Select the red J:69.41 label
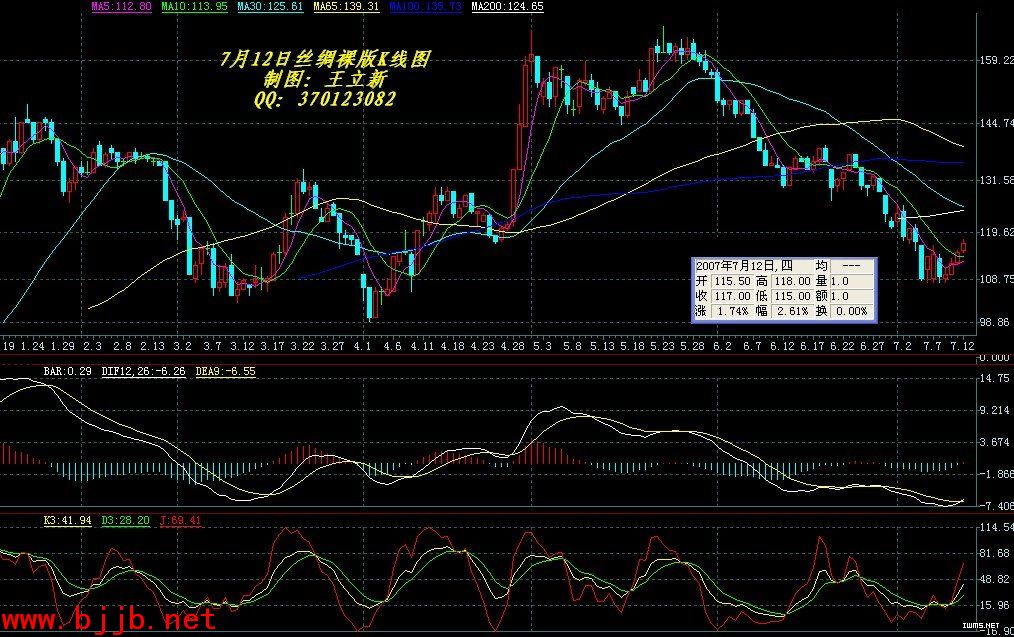 point(180,520)
